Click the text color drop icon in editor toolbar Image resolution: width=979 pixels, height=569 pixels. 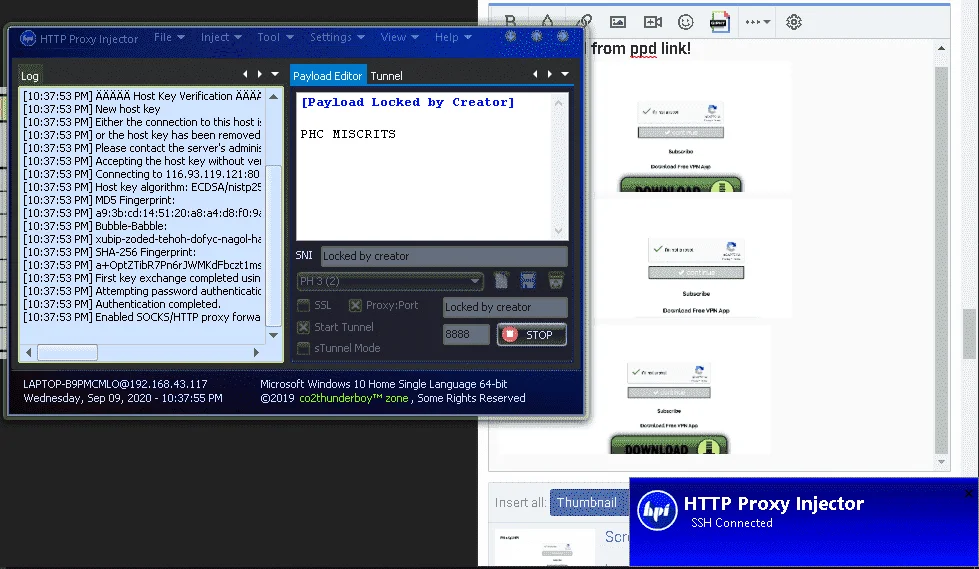click(x=547, y=21)
